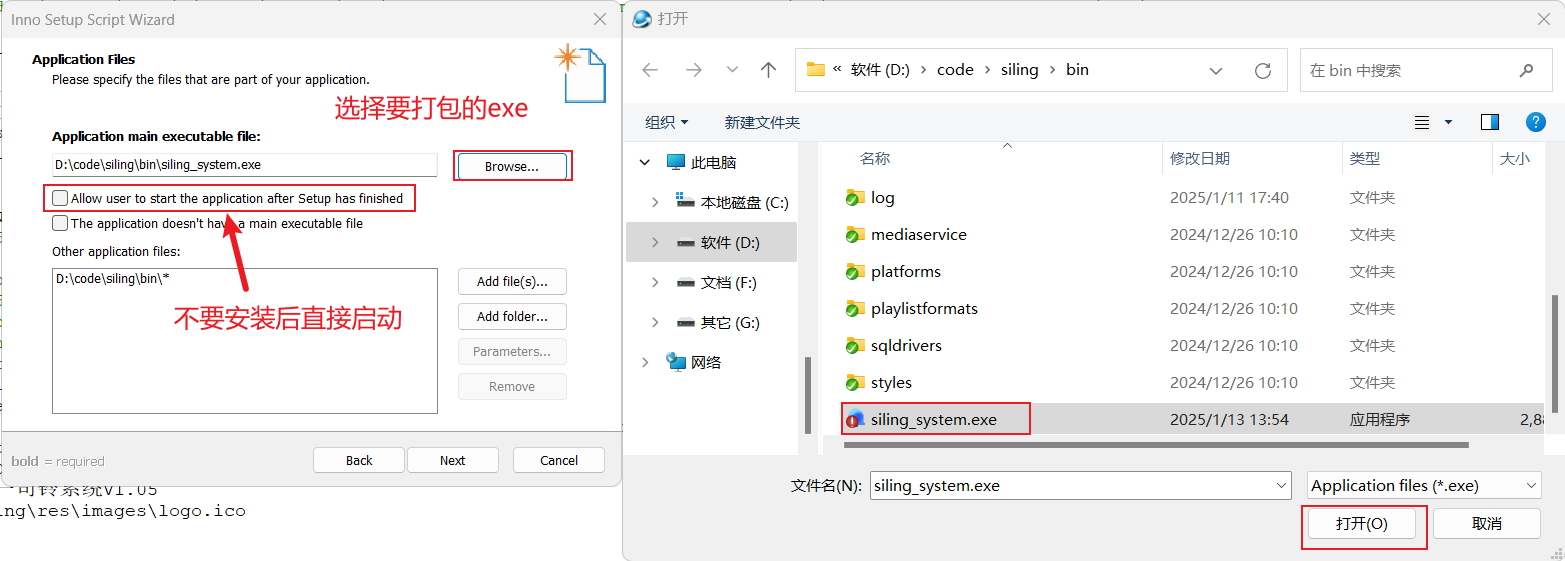
Task: Go back using the back arrow
Action: pos(650,70)
